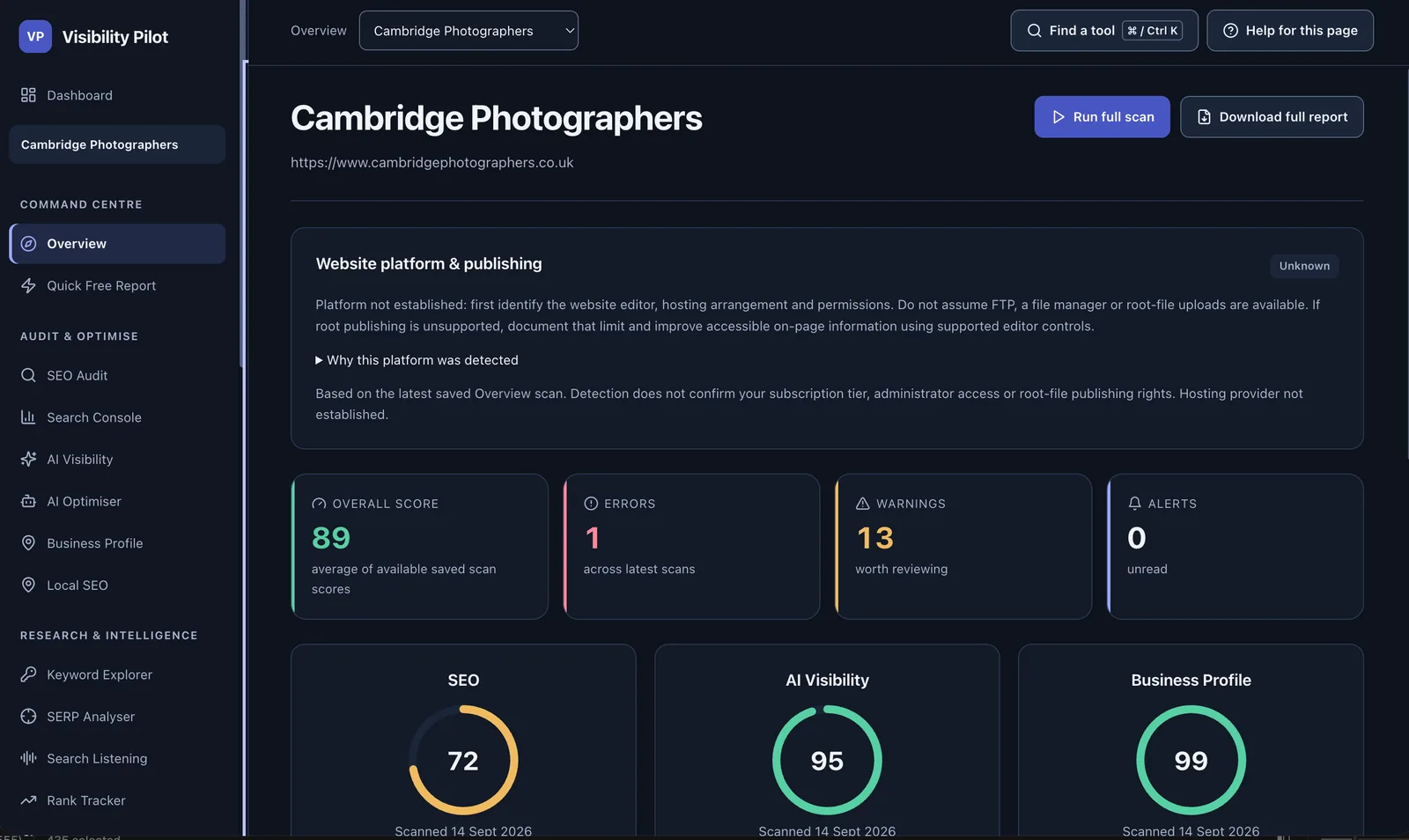1409x840 pixels.
Task: Click the SEO card heading
Action: 463,680
